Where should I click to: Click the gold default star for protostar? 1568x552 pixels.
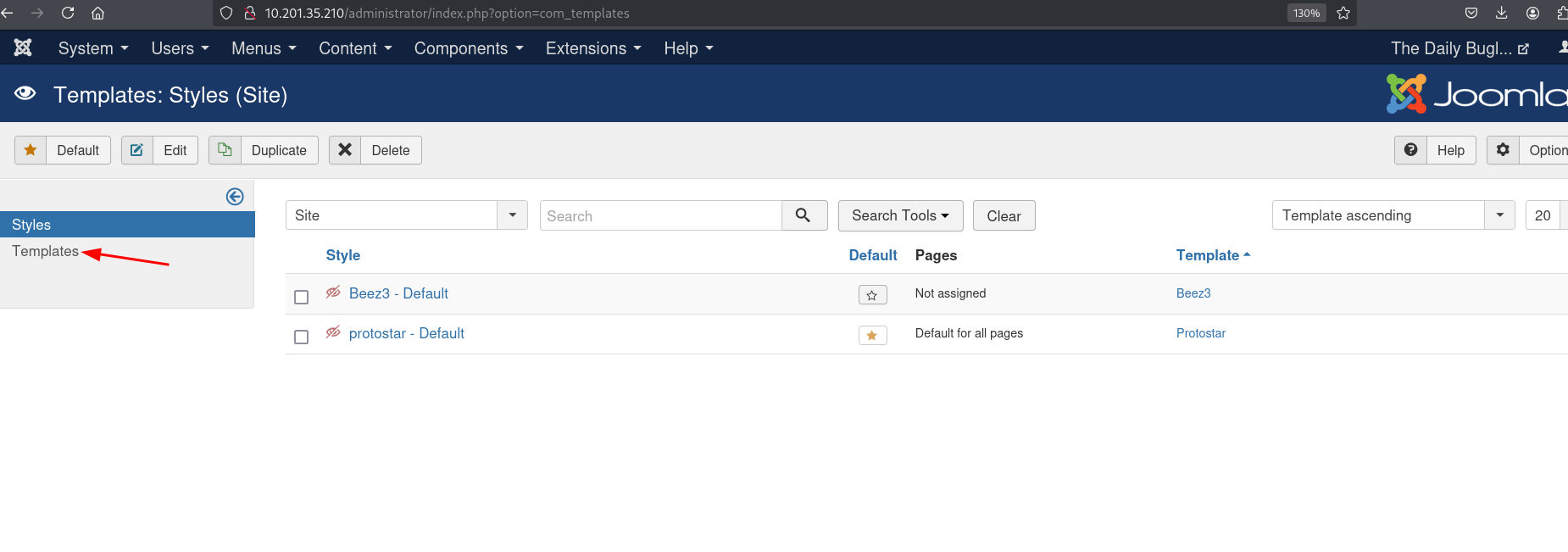tap(872, 335)
